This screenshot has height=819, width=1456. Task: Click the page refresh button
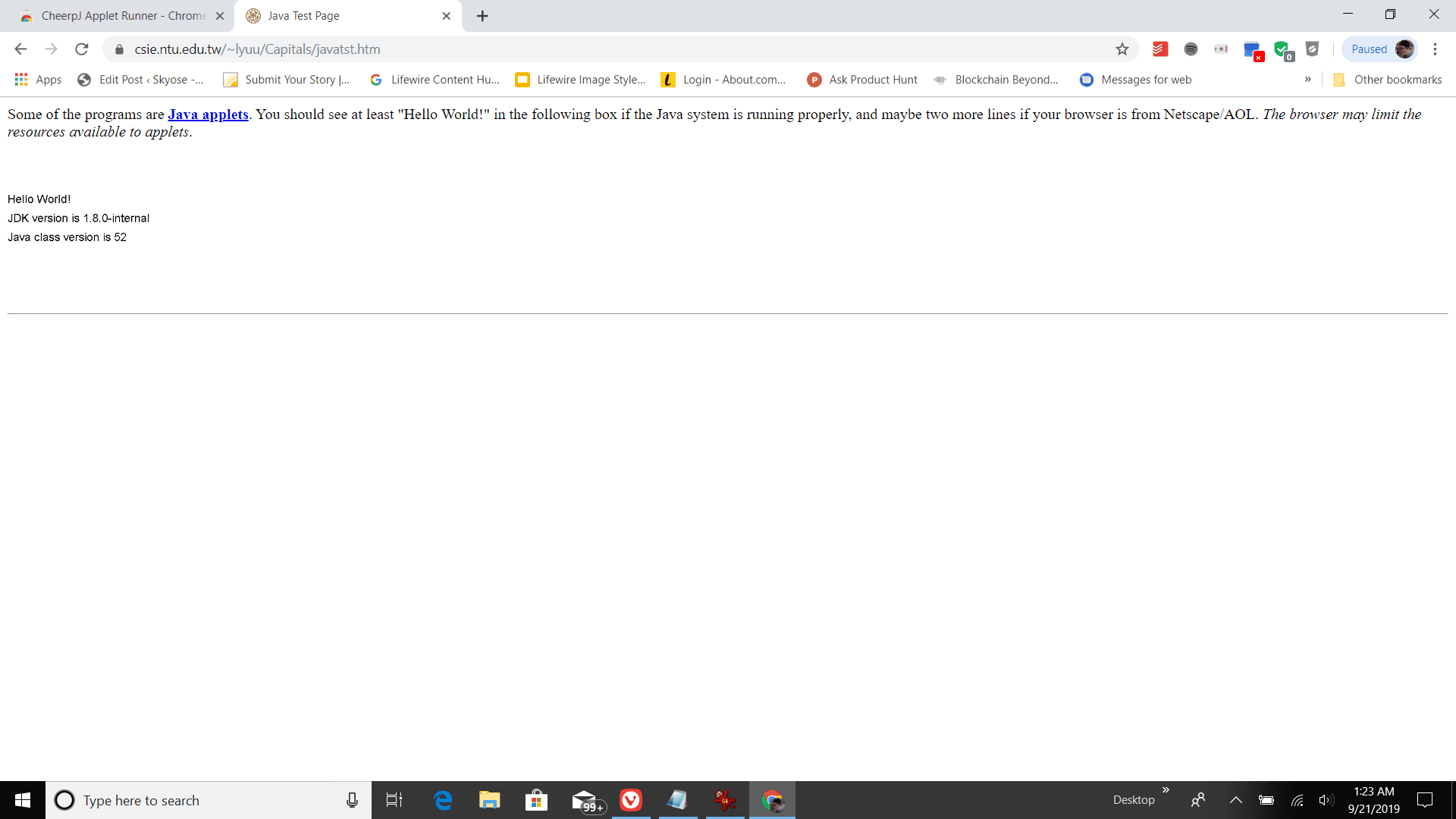(82, 49)
